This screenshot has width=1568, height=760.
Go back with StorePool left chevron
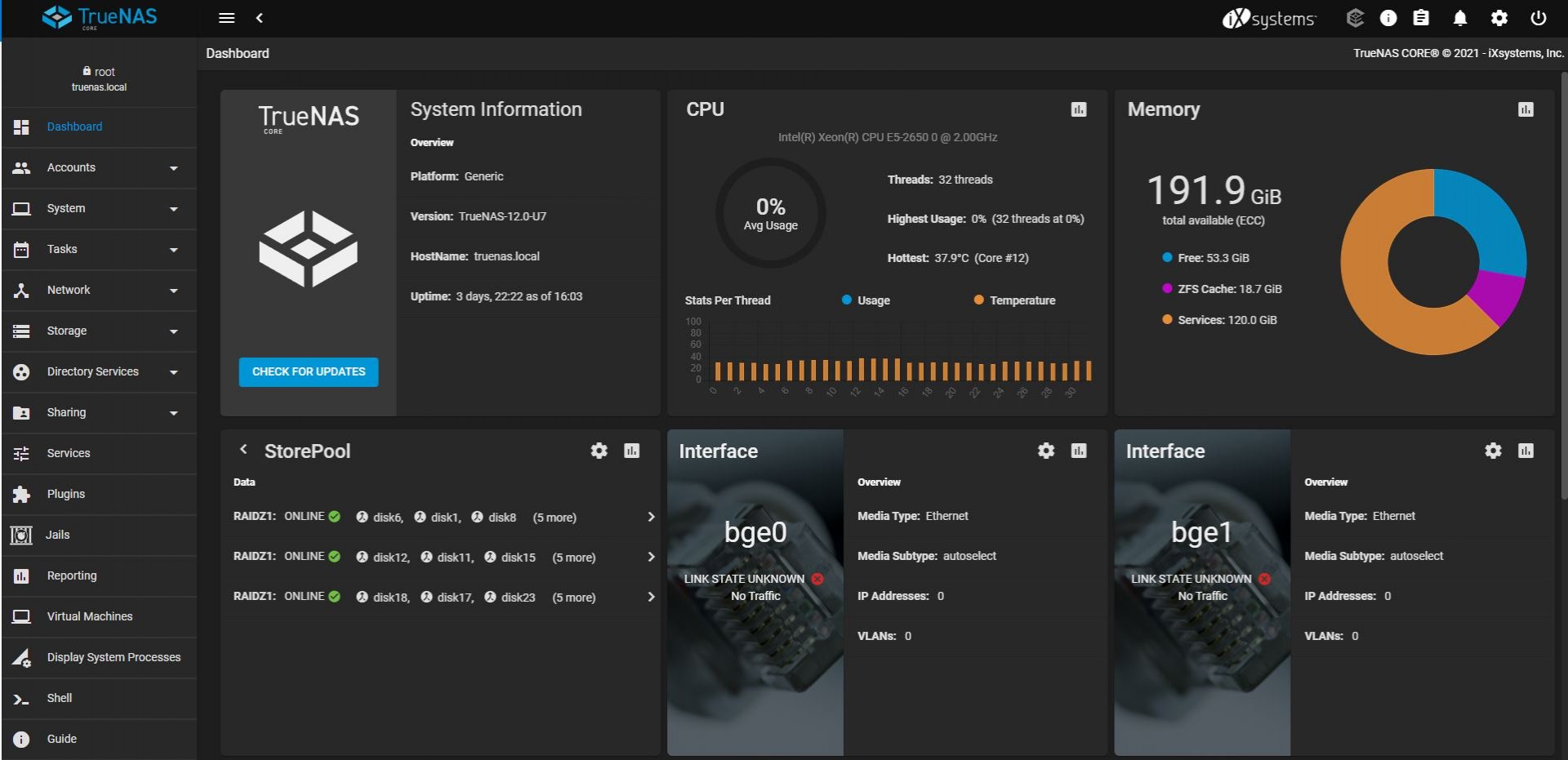click(x=243, y=449)
